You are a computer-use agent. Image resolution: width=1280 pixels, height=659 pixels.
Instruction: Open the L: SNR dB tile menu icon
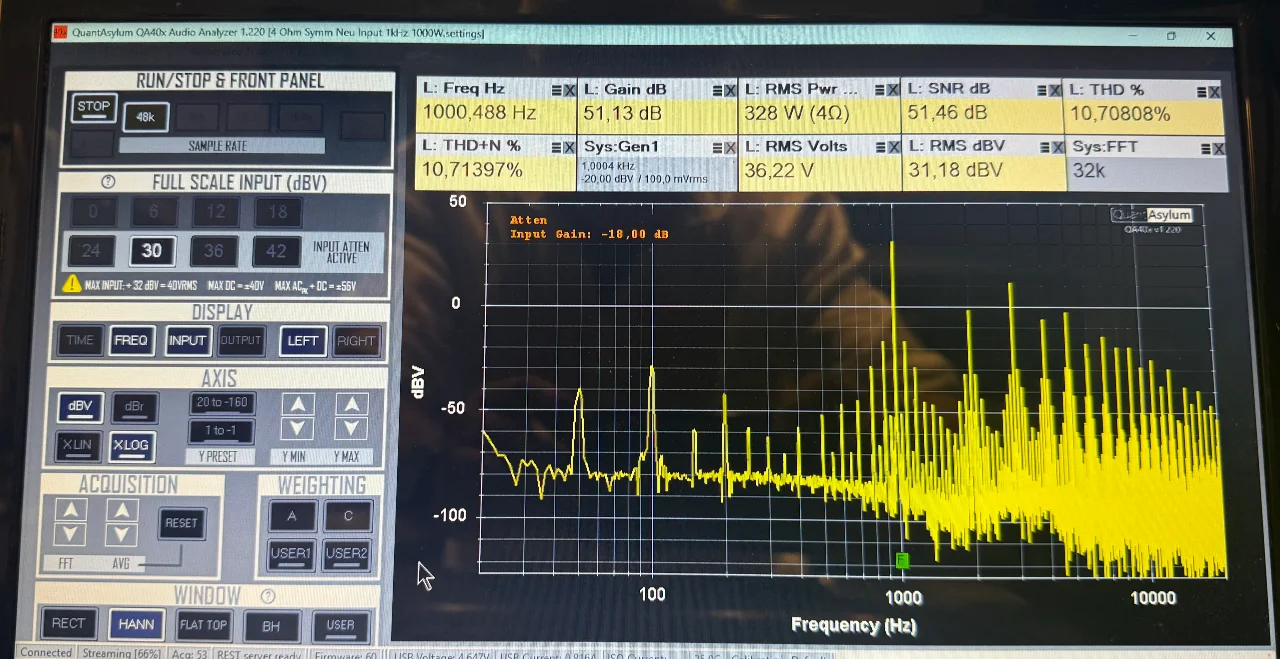click(1042, 90)
